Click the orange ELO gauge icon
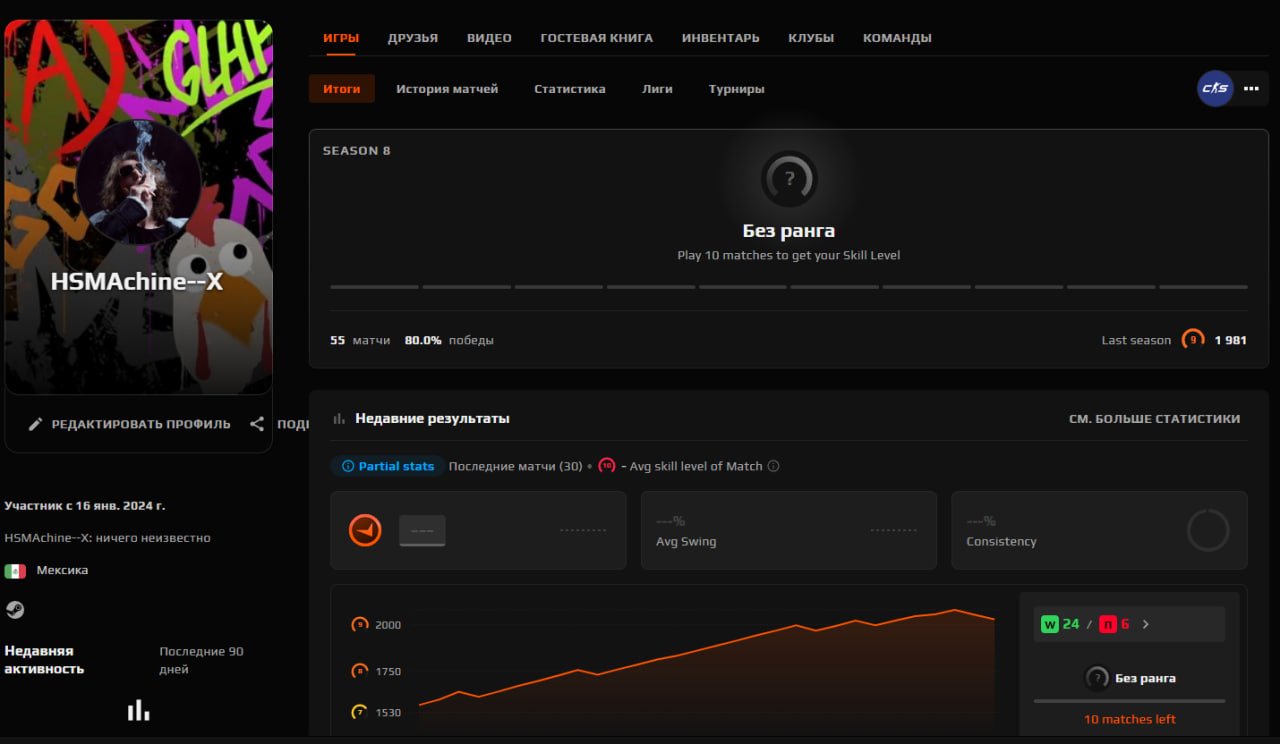This screenshot has height=744, width=1280. pyautogui.click(x=365, y=530)
